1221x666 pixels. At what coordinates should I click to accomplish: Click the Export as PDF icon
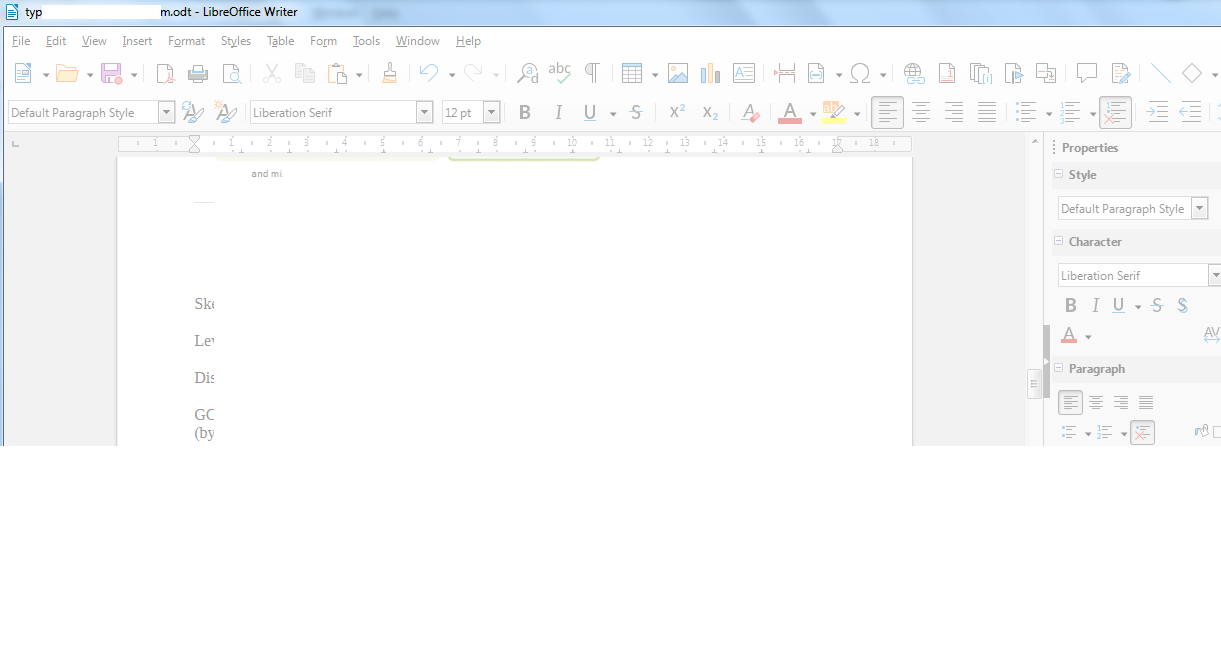tap(165, 73)
